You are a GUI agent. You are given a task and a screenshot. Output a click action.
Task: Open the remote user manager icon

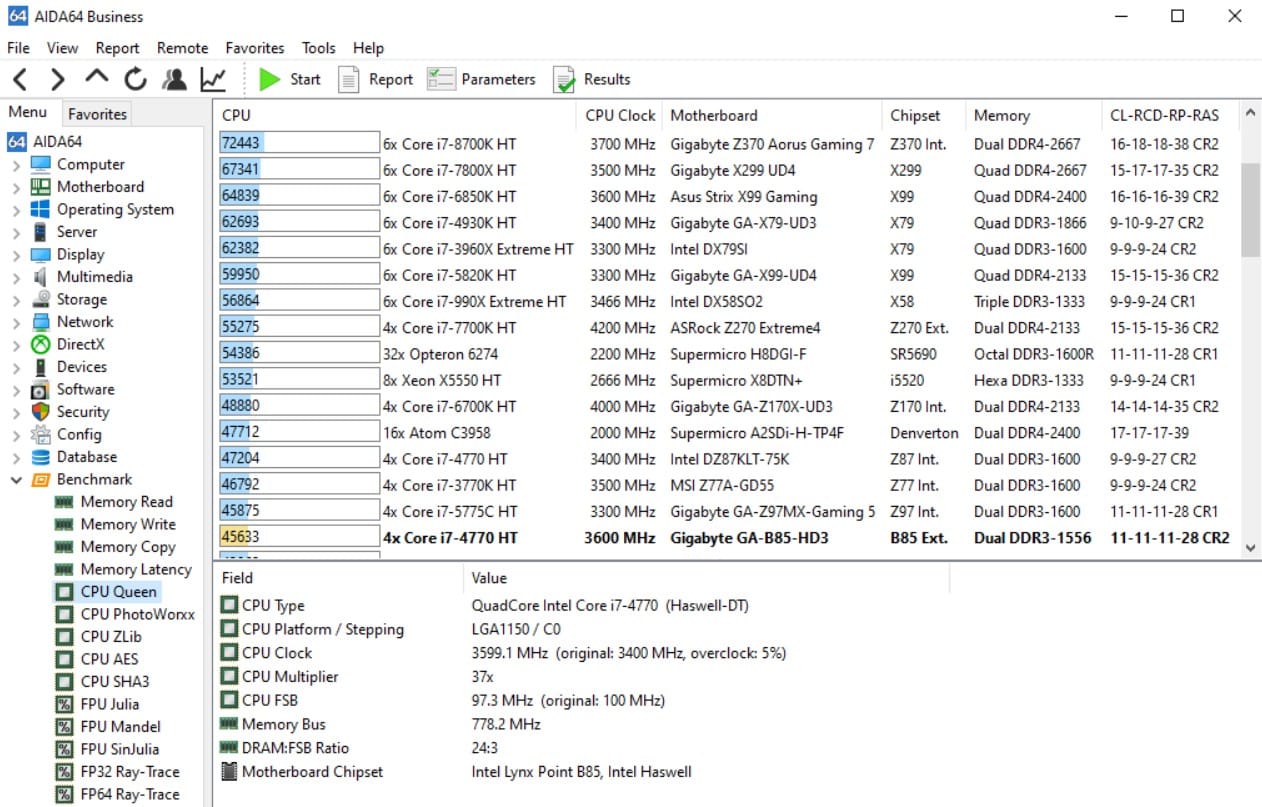[x=174, y=79]
